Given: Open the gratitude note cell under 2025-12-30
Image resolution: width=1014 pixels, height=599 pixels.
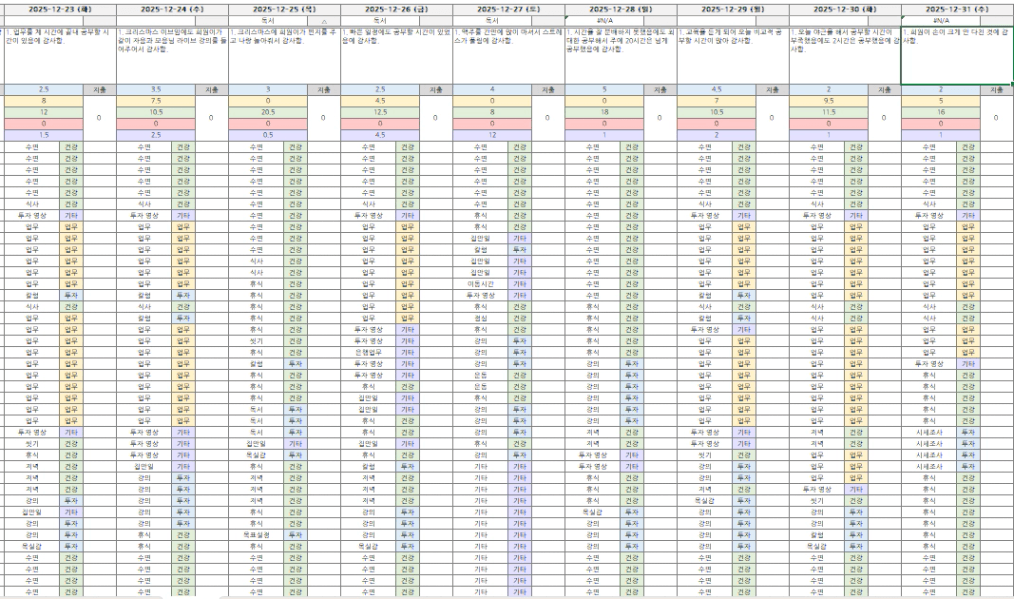Looking at the screenshot, I should click(x=845, y=56).
